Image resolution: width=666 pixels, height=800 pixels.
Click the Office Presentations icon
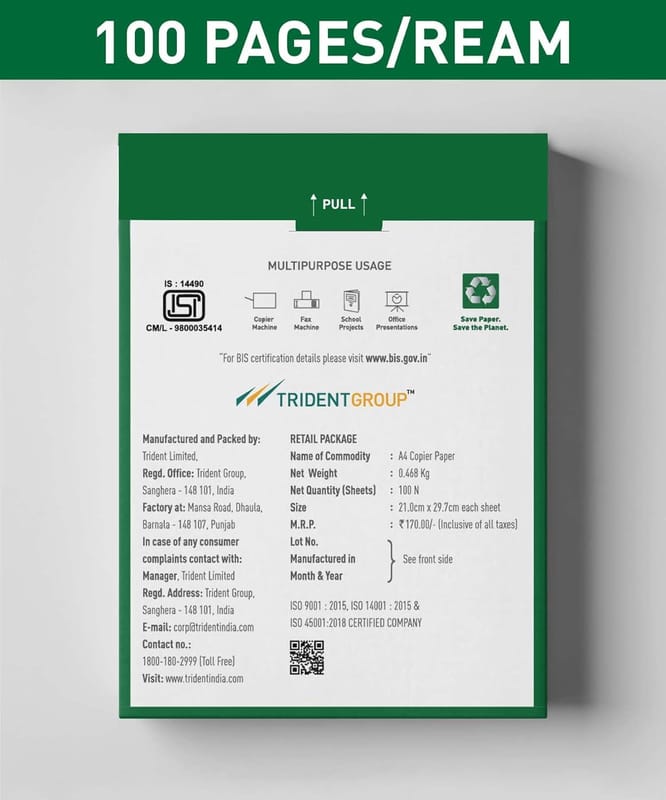tap(397, 301)
